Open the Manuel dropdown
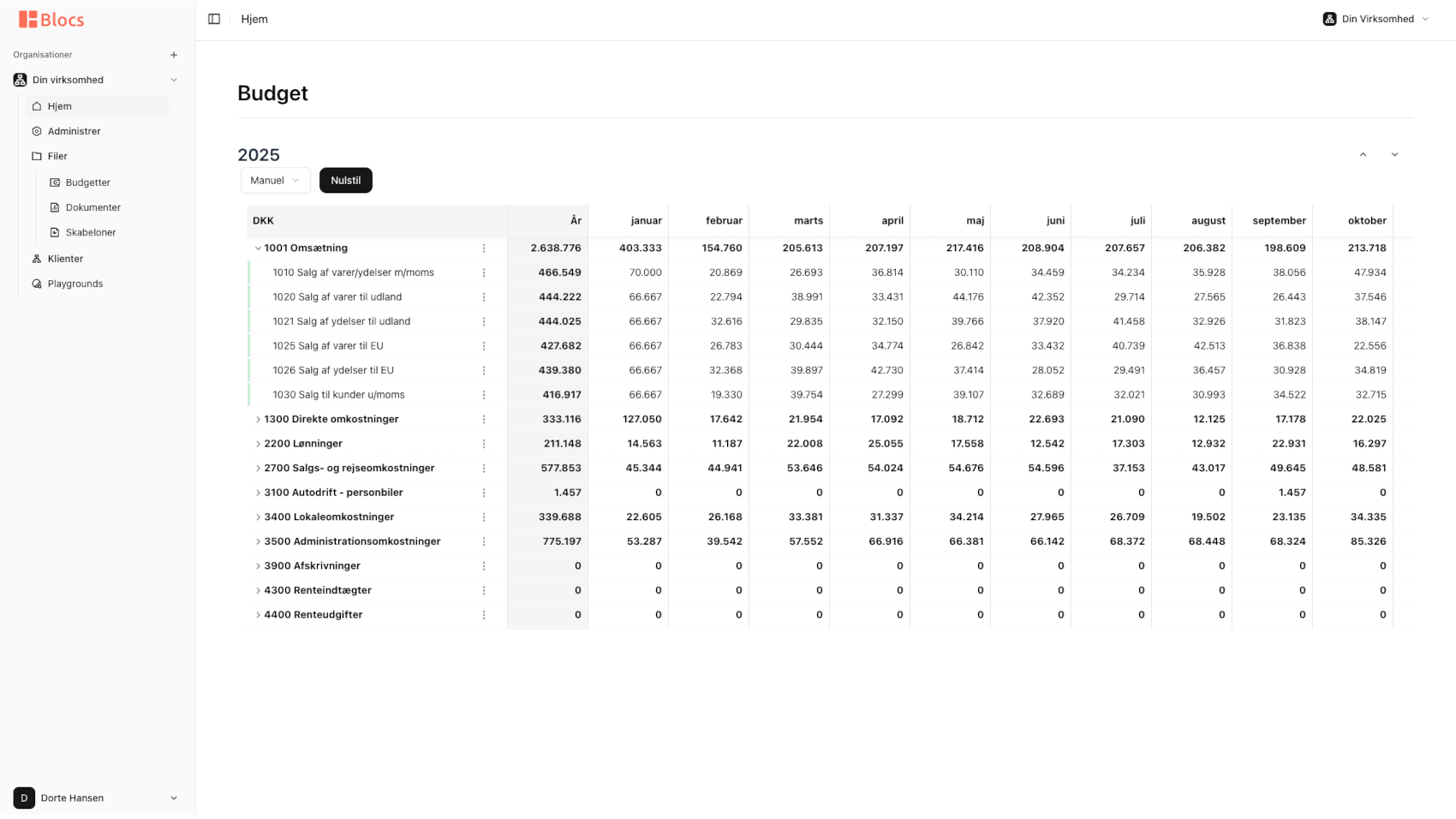This screenshot has width=1456, height=819. (275, 181)
